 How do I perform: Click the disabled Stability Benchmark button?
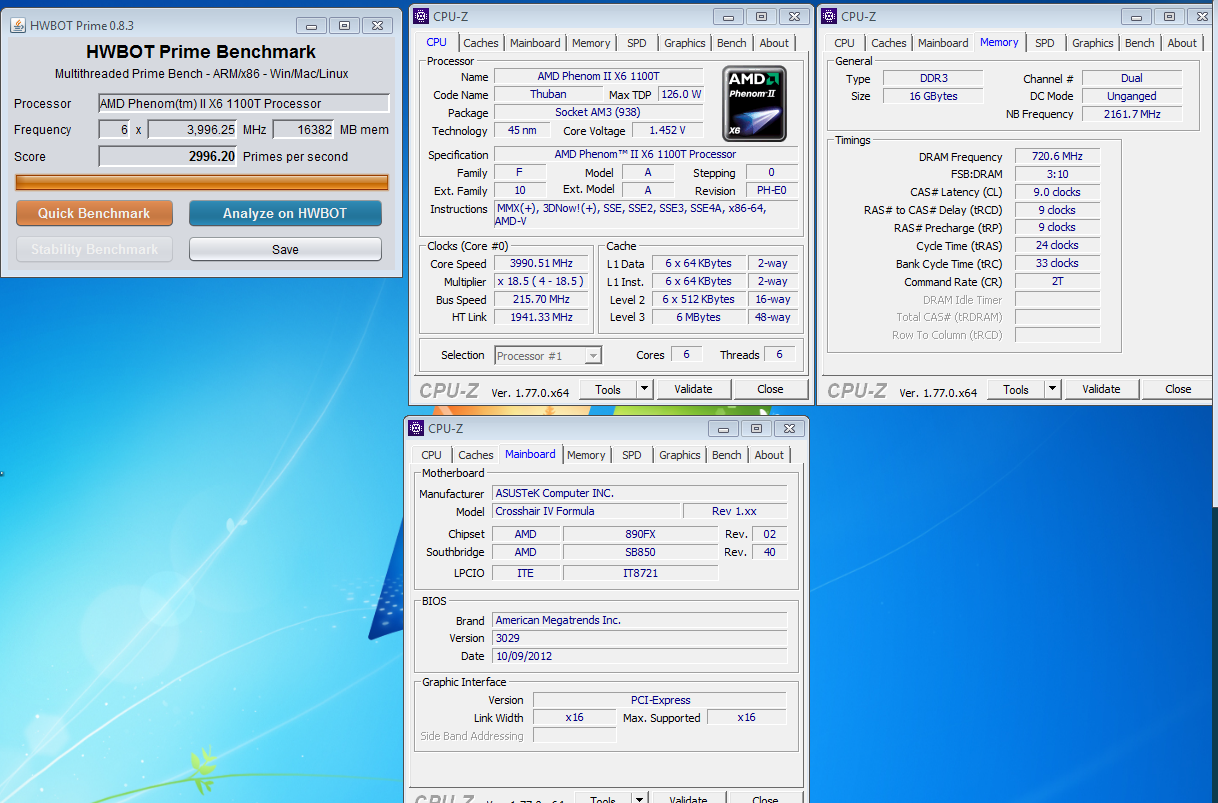(x=94, y=249)
